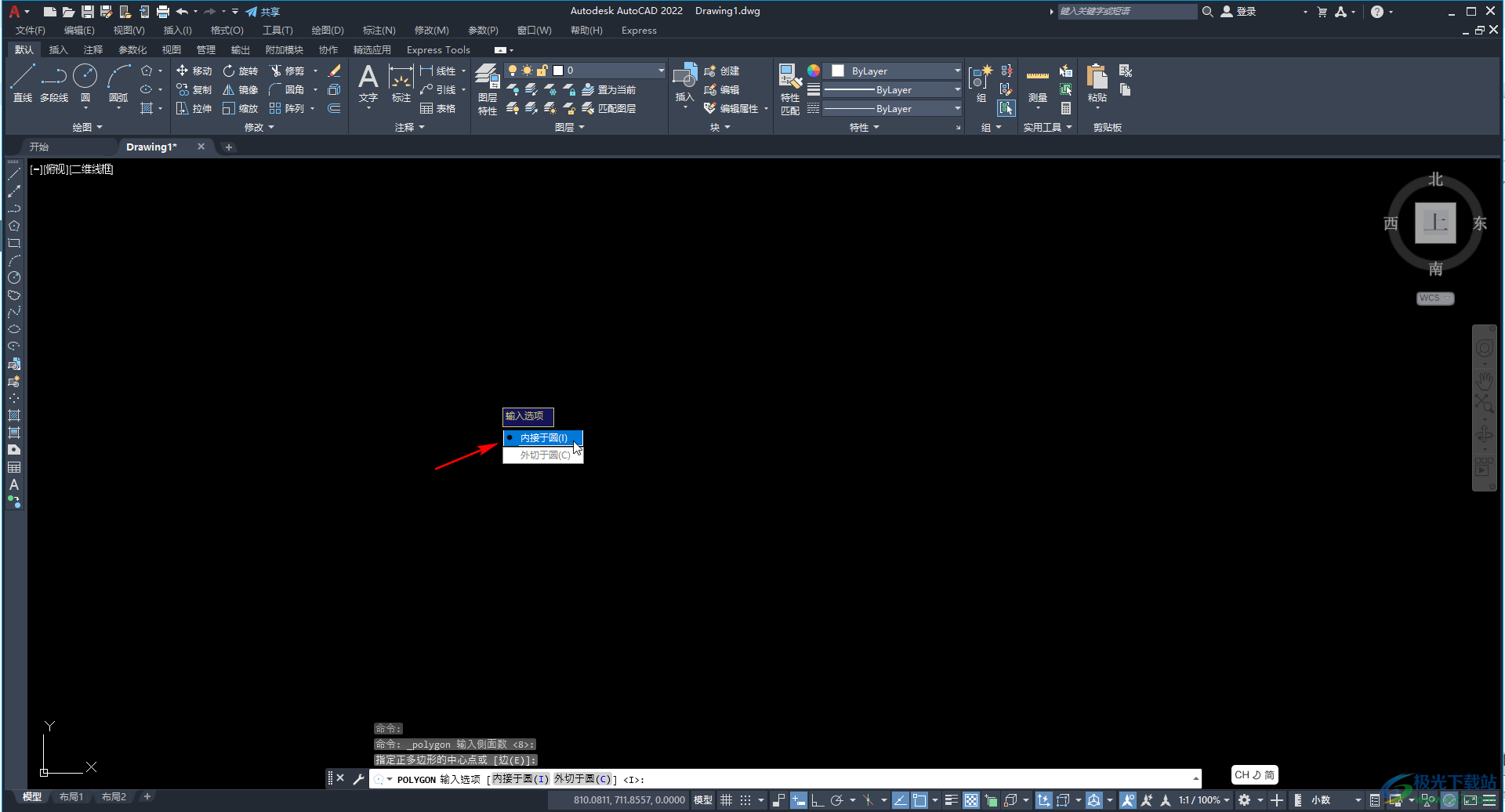1505x812 pixels.
Task: Select the Arc (圆弧) tool
Action: click(118, 83)
